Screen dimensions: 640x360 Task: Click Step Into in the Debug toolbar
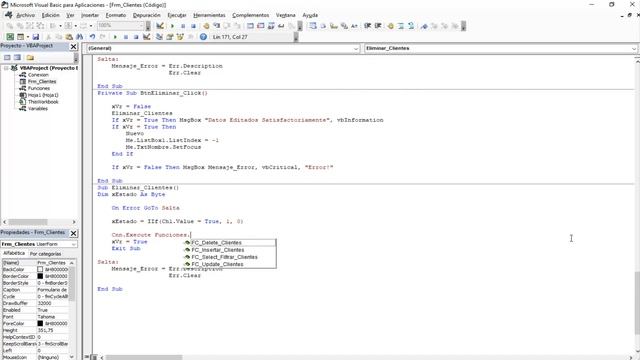(216, 26)
